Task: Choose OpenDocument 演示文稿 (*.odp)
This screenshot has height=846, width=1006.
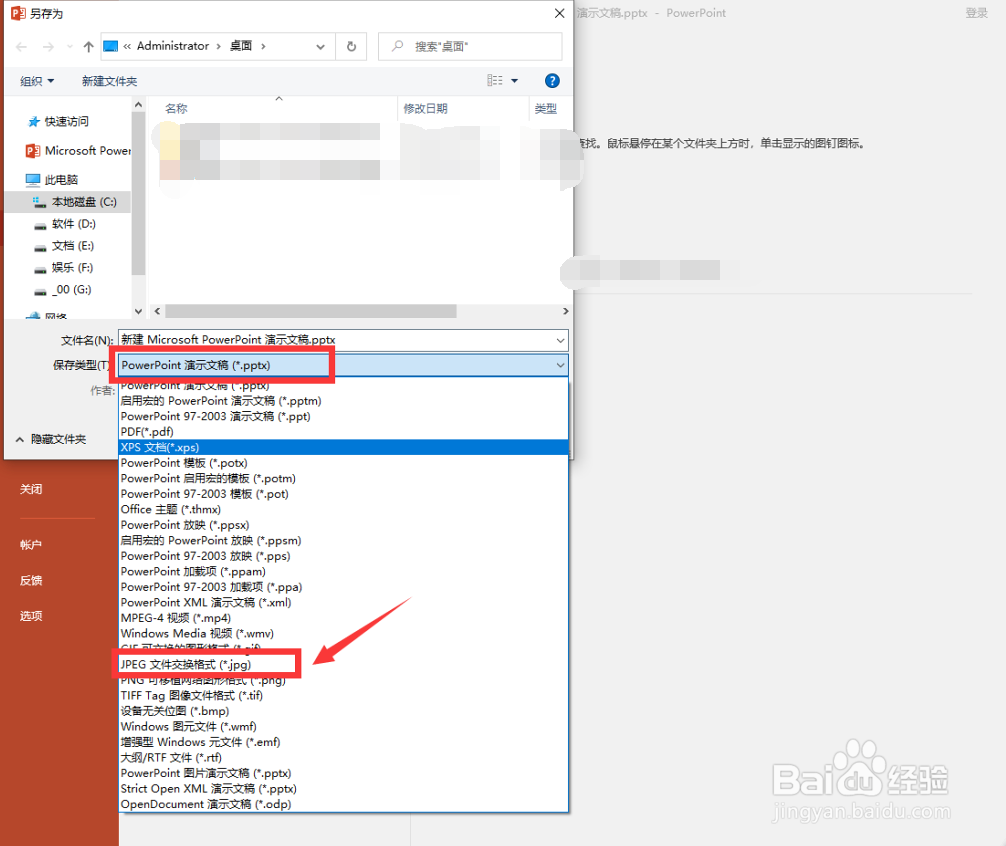Action: pos(343,804)
